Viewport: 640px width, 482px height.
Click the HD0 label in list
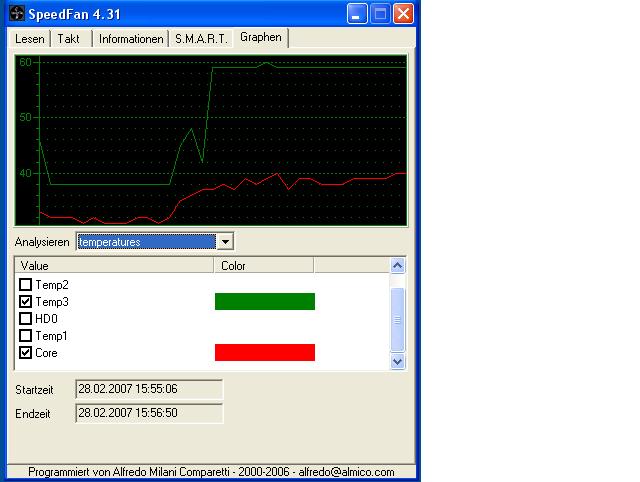tap(46, 318)
